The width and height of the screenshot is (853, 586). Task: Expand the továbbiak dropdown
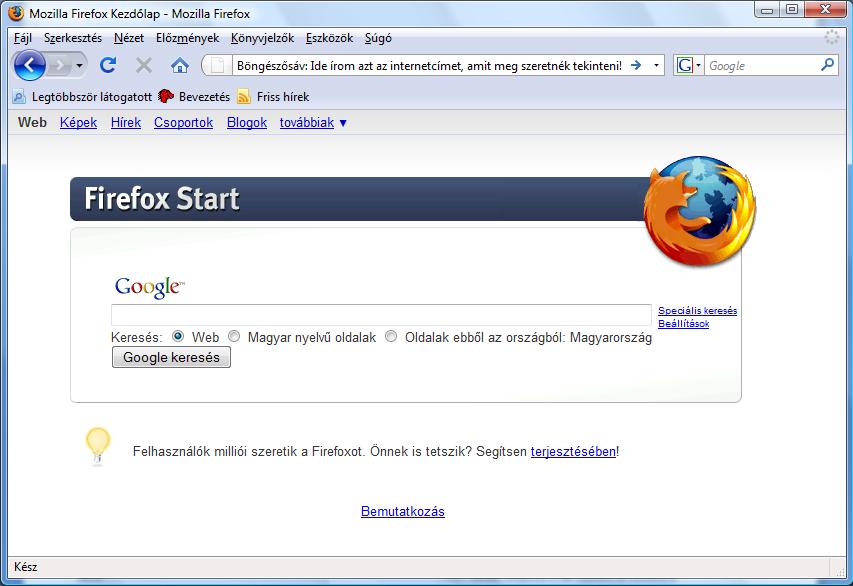313,122
